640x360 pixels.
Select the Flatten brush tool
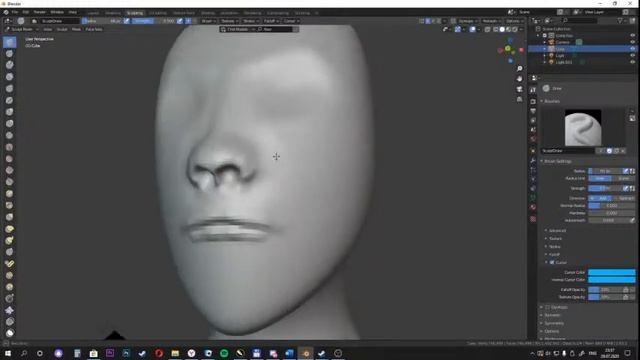click(10, 159)
